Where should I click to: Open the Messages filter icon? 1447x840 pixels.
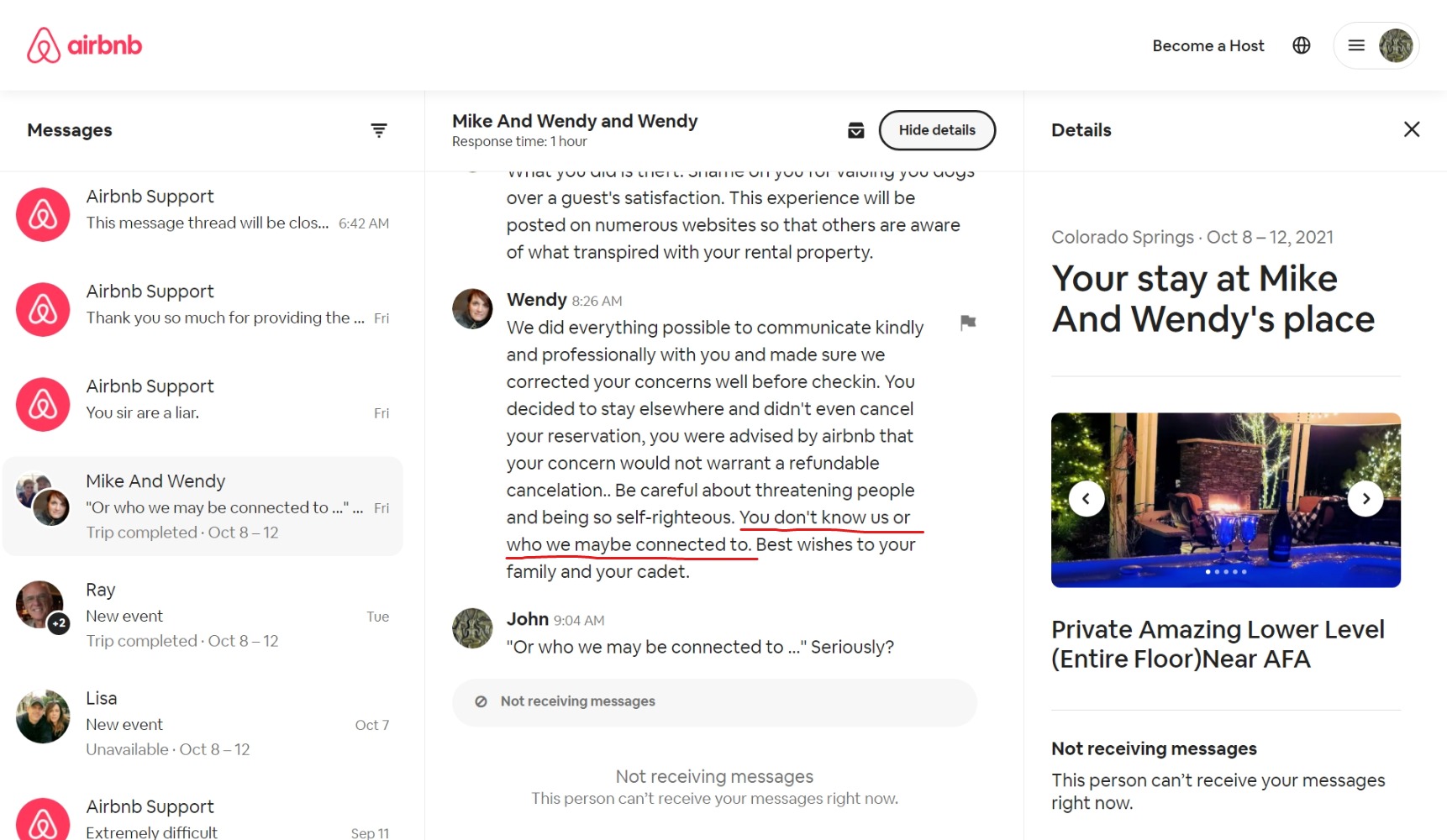379,130
